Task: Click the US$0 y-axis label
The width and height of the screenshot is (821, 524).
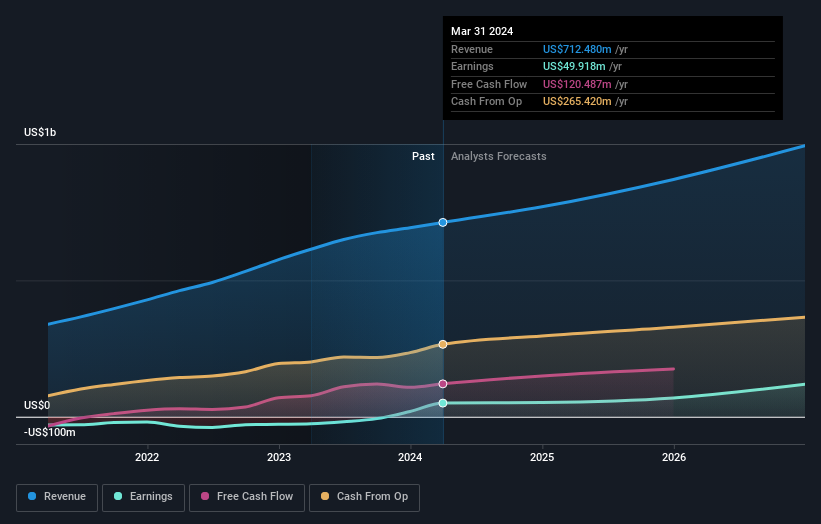Action: 37,406
